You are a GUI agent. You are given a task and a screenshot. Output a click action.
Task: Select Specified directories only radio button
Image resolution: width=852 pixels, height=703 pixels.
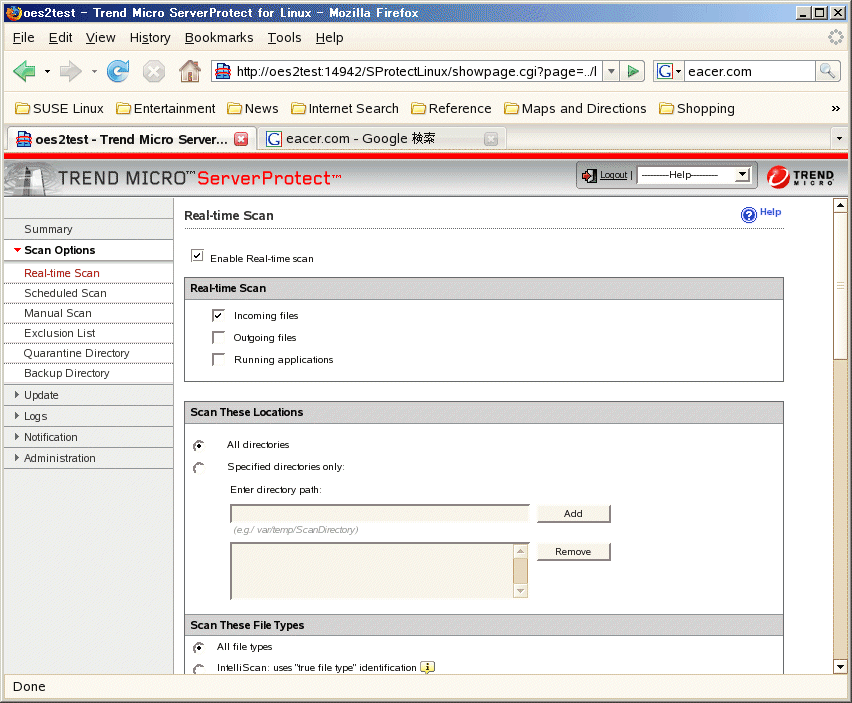click(199, 467)
